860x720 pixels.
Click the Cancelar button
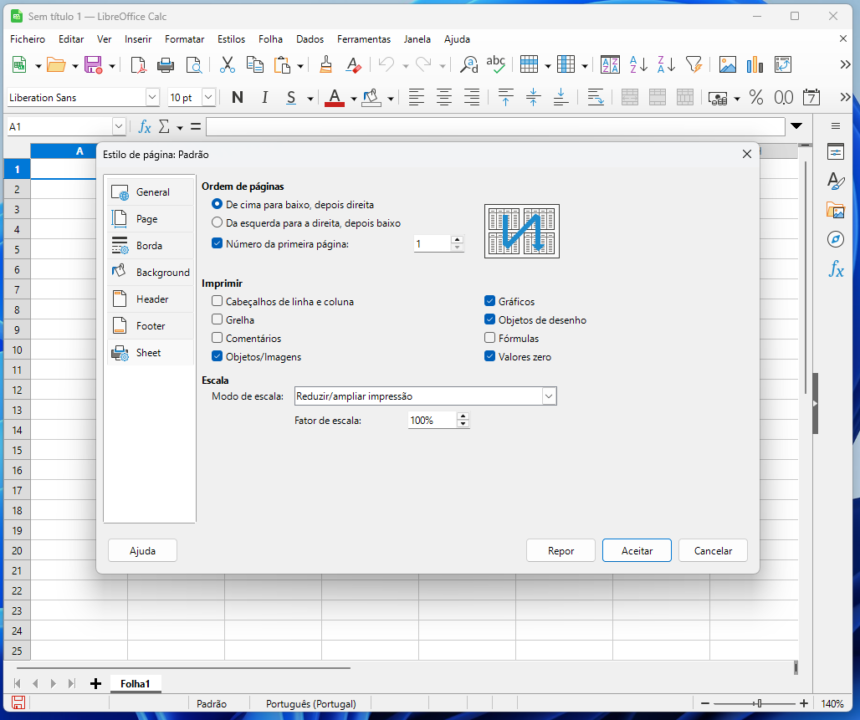click(713, 551)
